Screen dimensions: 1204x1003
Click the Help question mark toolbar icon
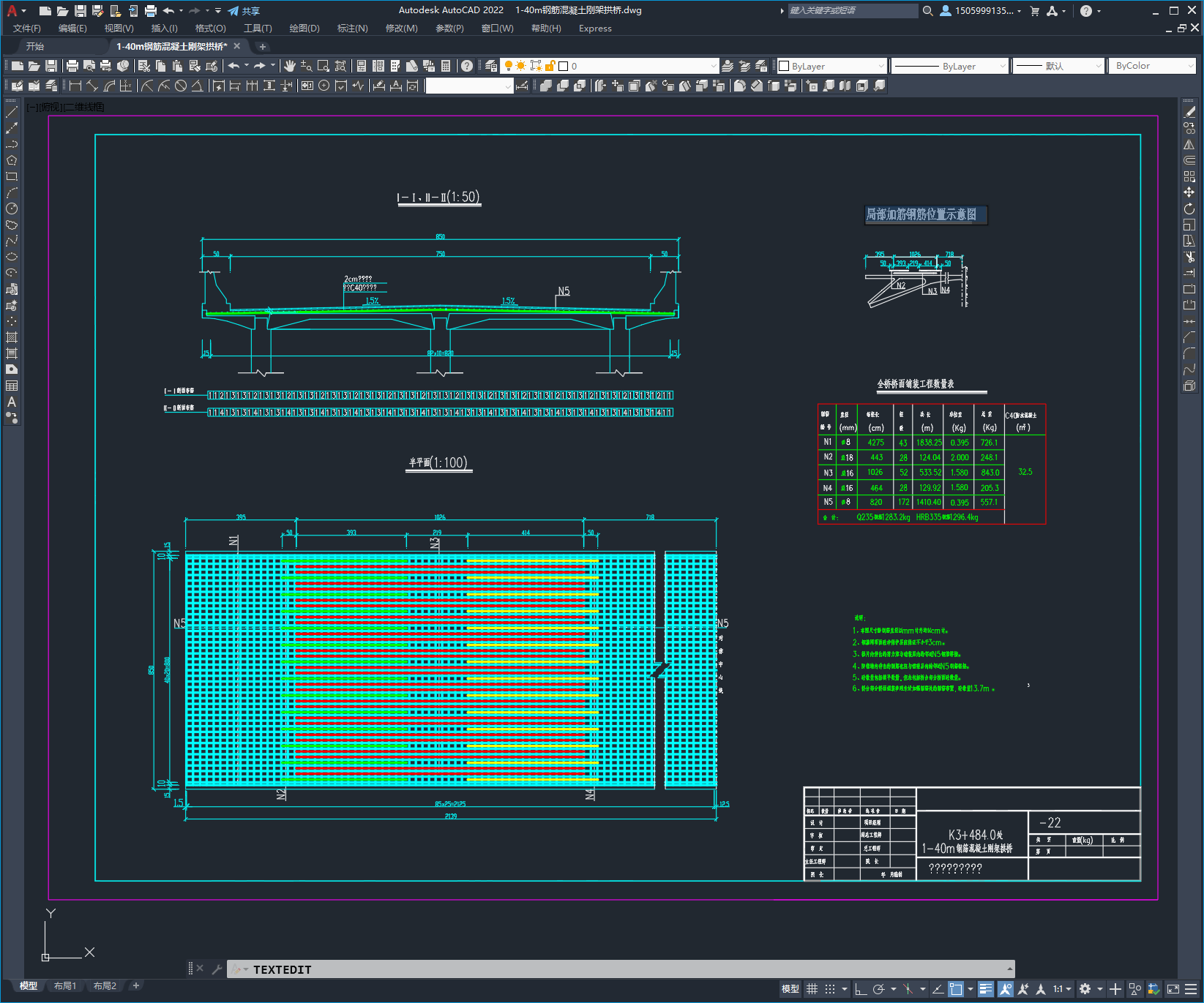pyautogui.click(x=467, y=66)
